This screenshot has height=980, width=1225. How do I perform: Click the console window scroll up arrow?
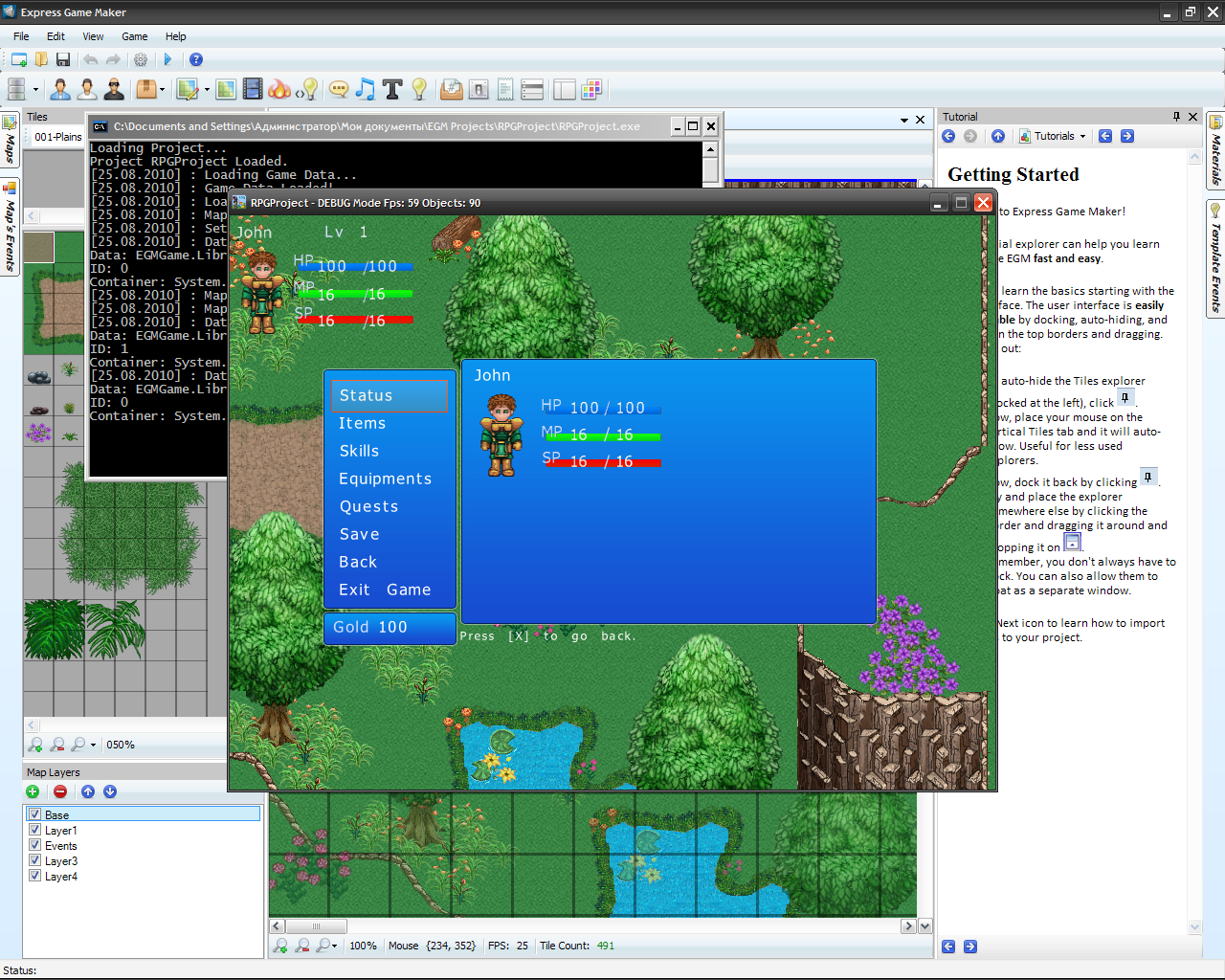tap(710, 149)
